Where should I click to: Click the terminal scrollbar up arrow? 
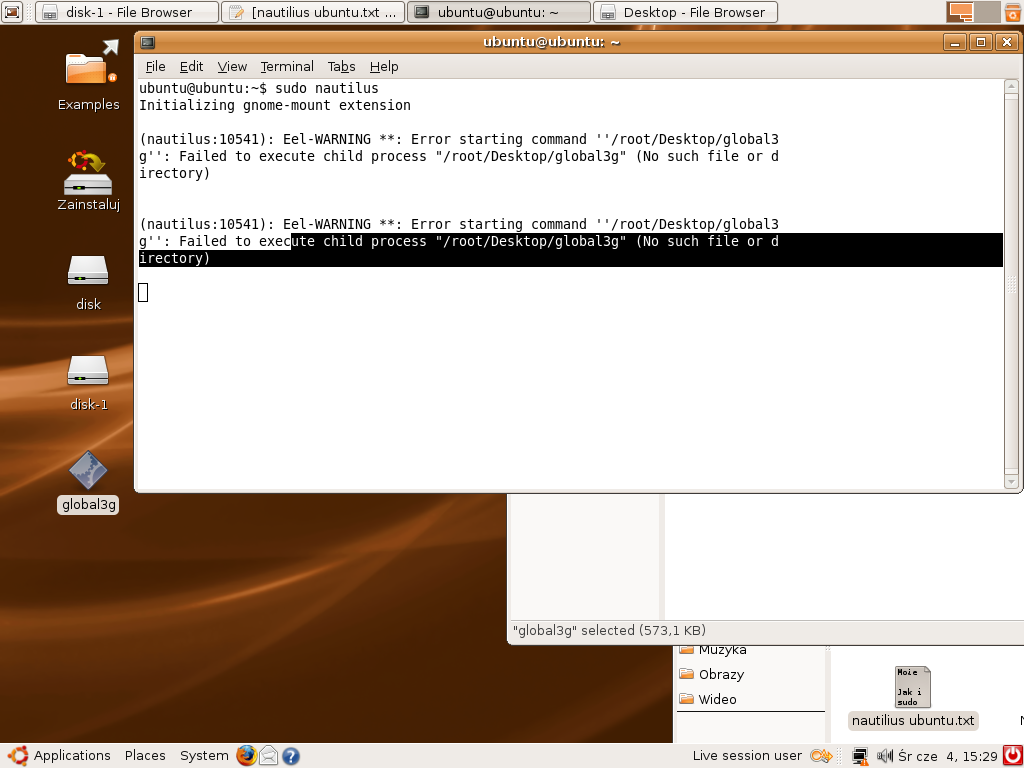pos(1012,87)
